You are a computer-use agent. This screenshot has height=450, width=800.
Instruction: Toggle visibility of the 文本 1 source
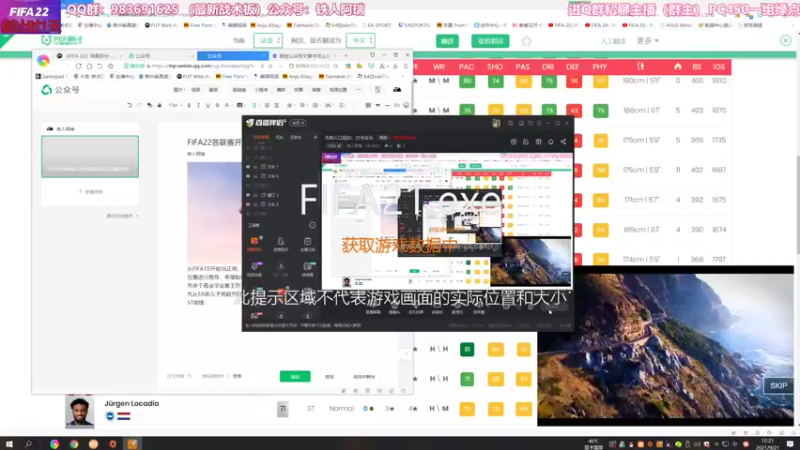point(248,167)
